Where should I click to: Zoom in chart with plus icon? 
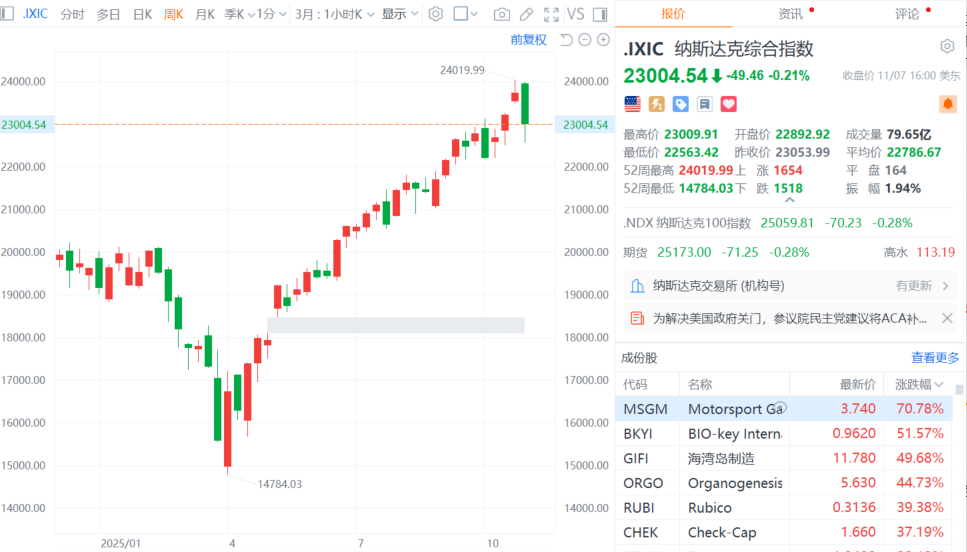603,40
